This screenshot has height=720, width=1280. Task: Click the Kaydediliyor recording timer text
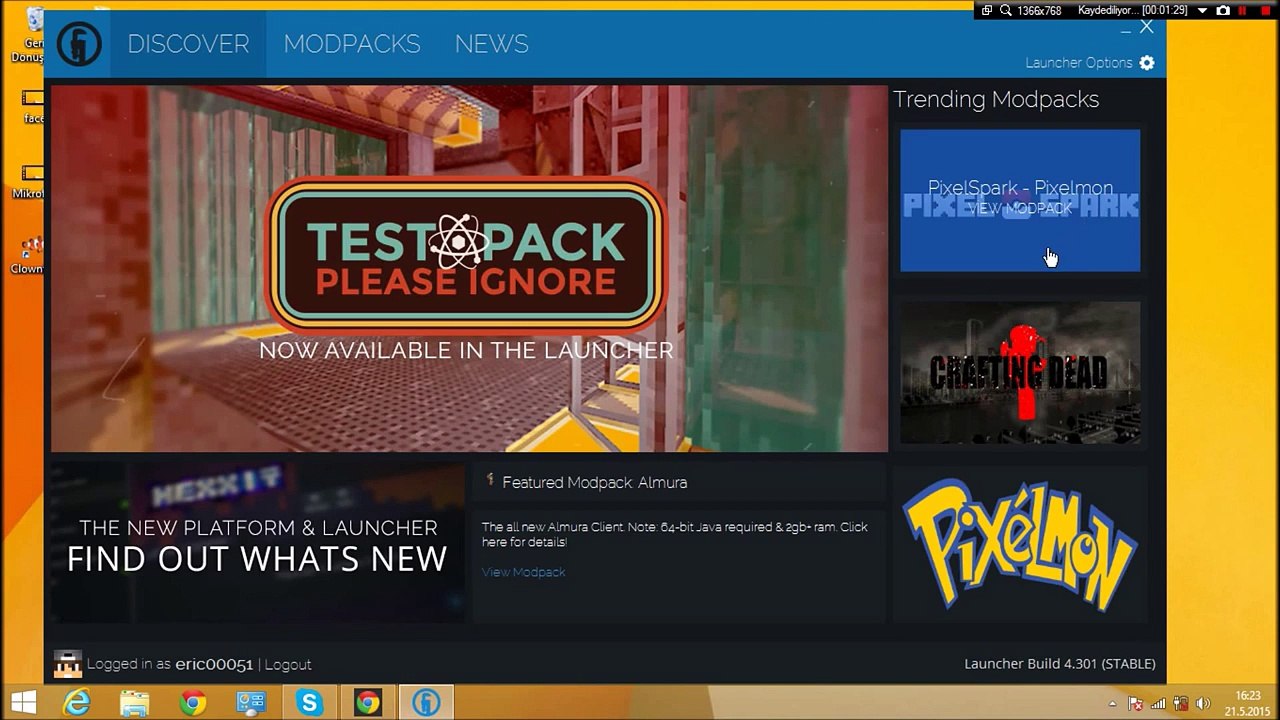(1132, 10)
